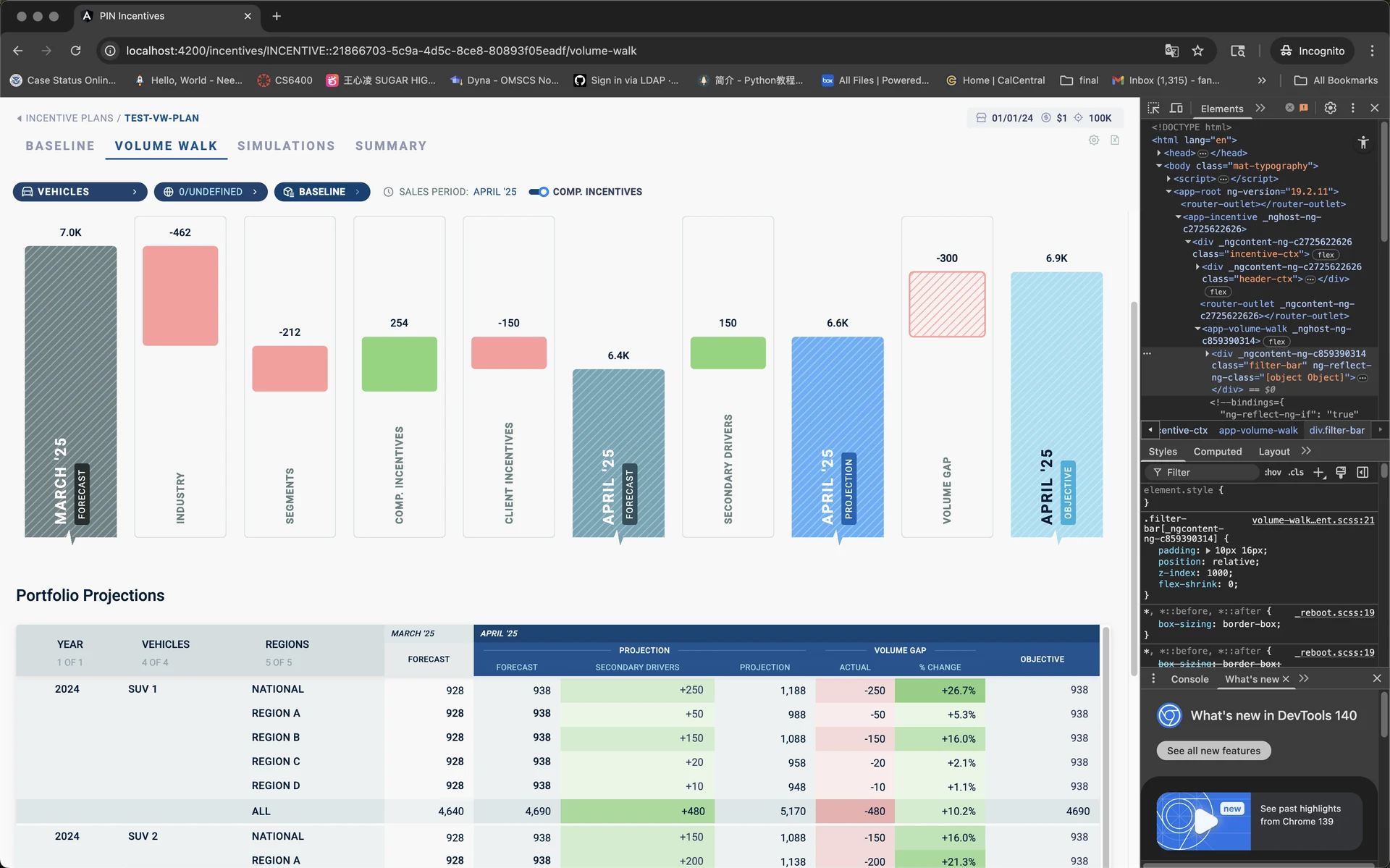1390x868 pixels.
Task: Expand the head node in Elements
Action: 1159,153
